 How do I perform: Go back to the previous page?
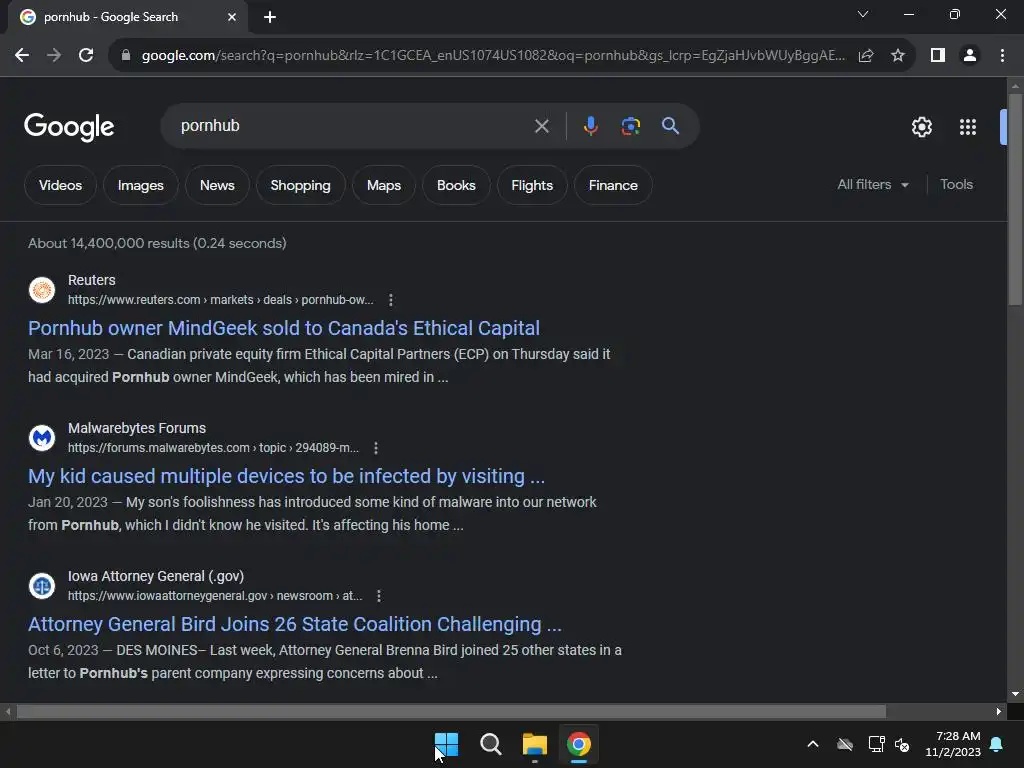point(22,56)
